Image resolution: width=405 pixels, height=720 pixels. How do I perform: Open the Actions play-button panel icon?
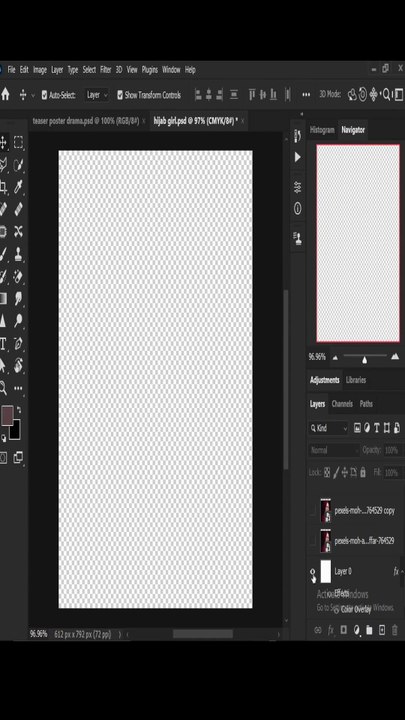pos(298,158)
